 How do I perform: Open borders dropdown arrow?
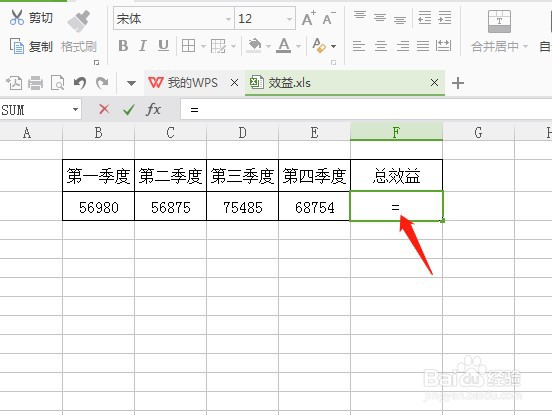coord(203,46)
